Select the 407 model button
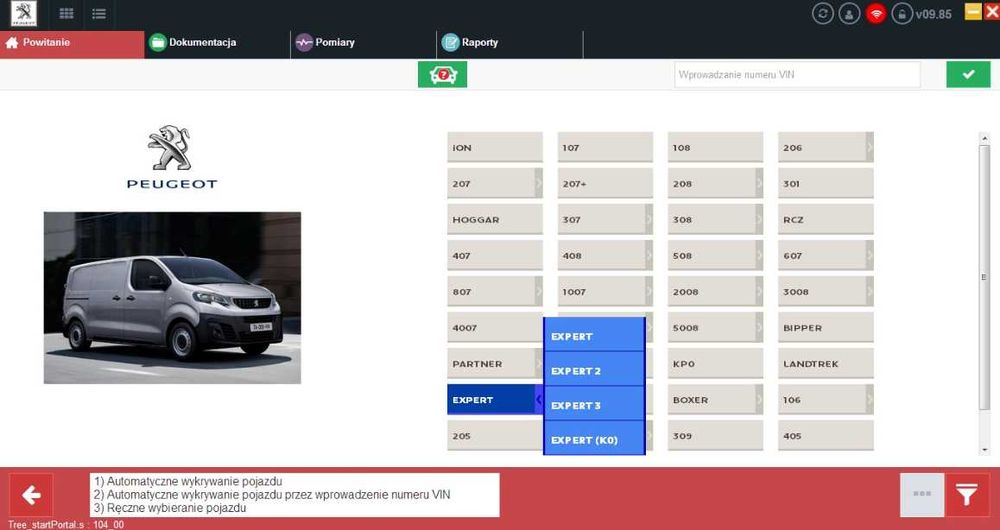This screenshot has width=1000, height=530. click(495, 256)
